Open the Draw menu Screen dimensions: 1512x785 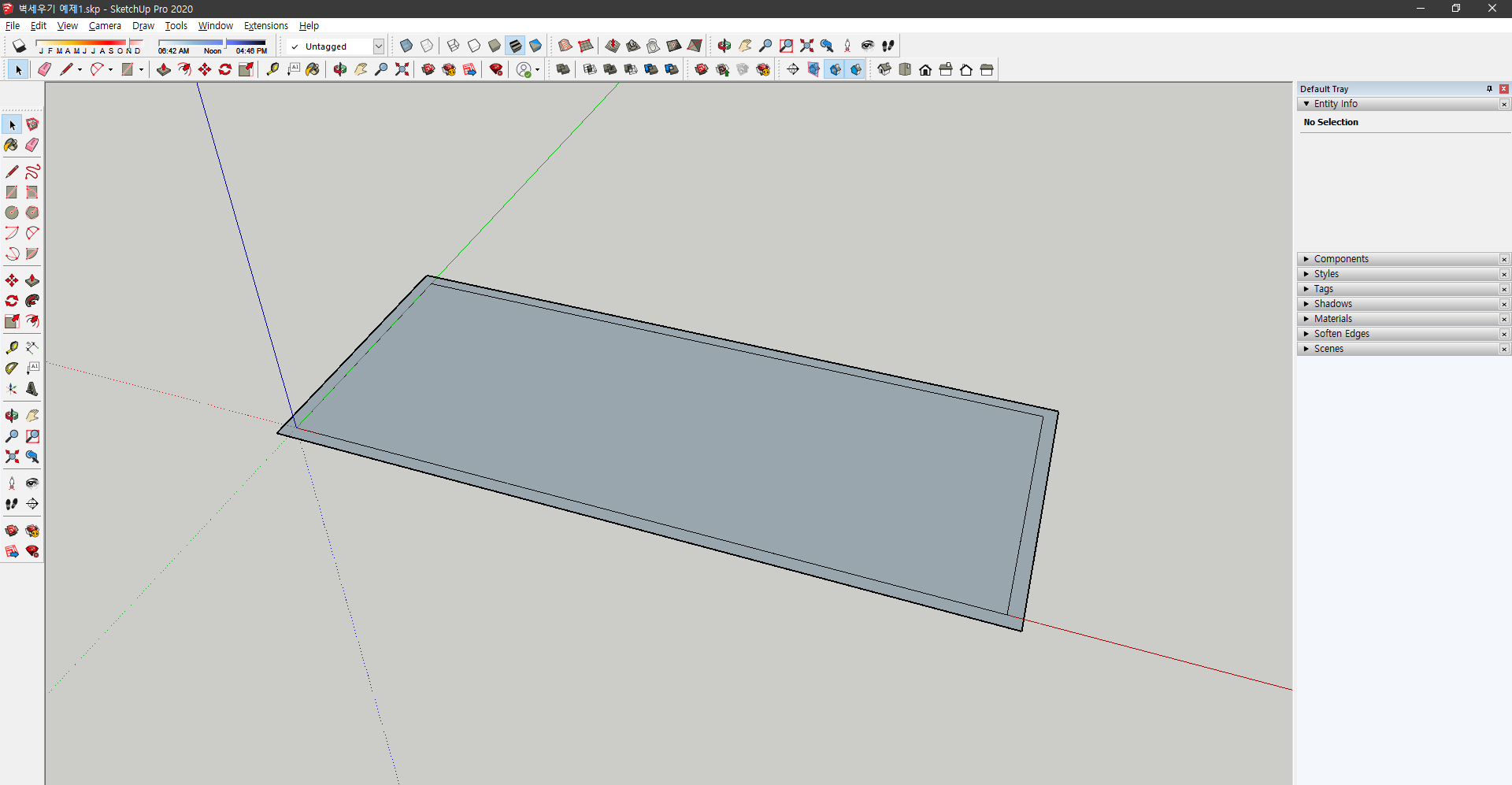(x=143, y=26)
